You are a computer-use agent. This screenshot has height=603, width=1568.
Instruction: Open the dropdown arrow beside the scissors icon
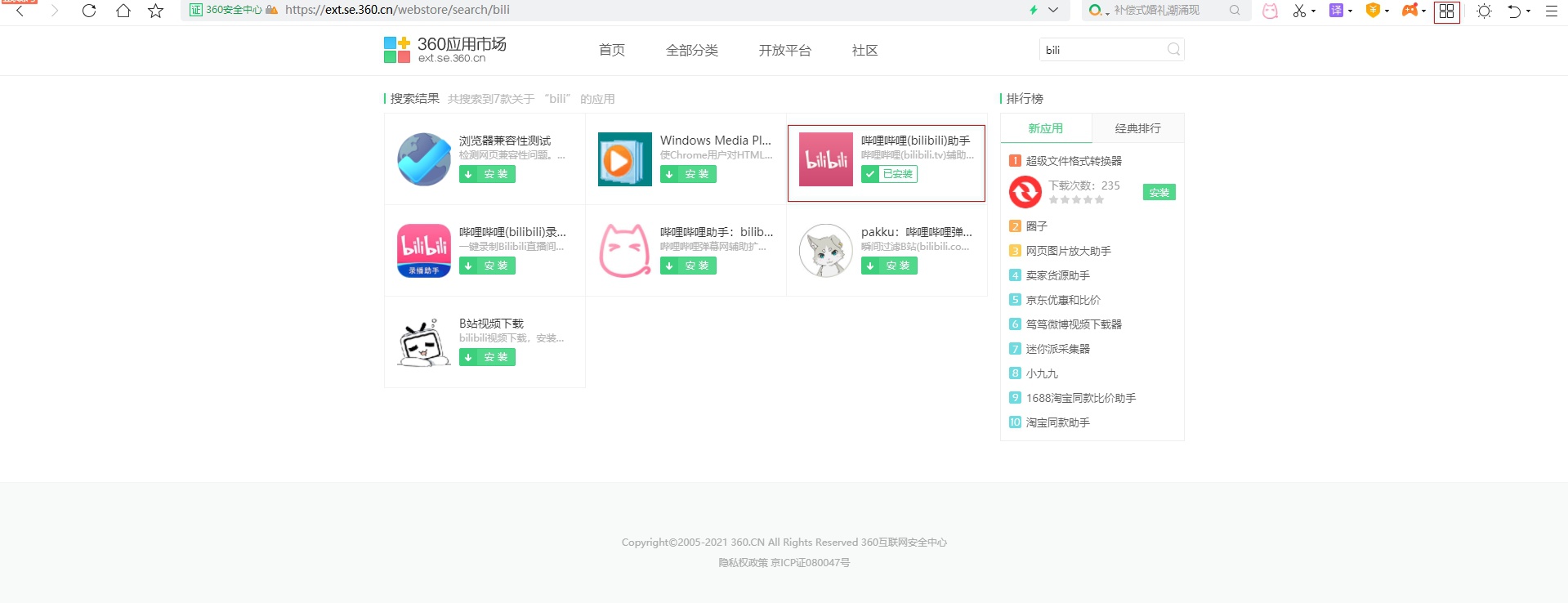point(1313,11)
